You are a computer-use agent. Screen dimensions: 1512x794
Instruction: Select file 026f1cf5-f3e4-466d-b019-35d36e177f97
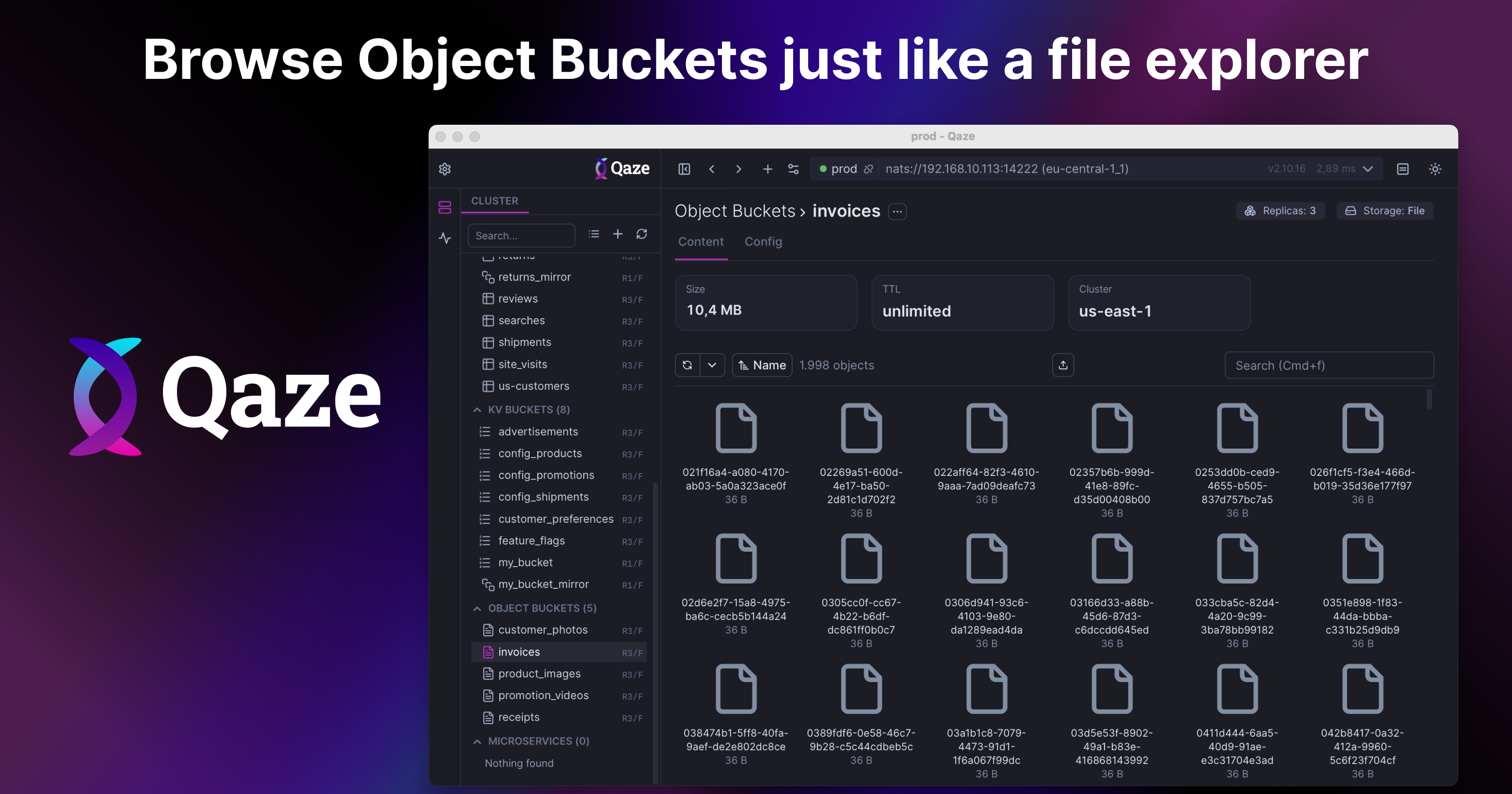point(1362,454)
